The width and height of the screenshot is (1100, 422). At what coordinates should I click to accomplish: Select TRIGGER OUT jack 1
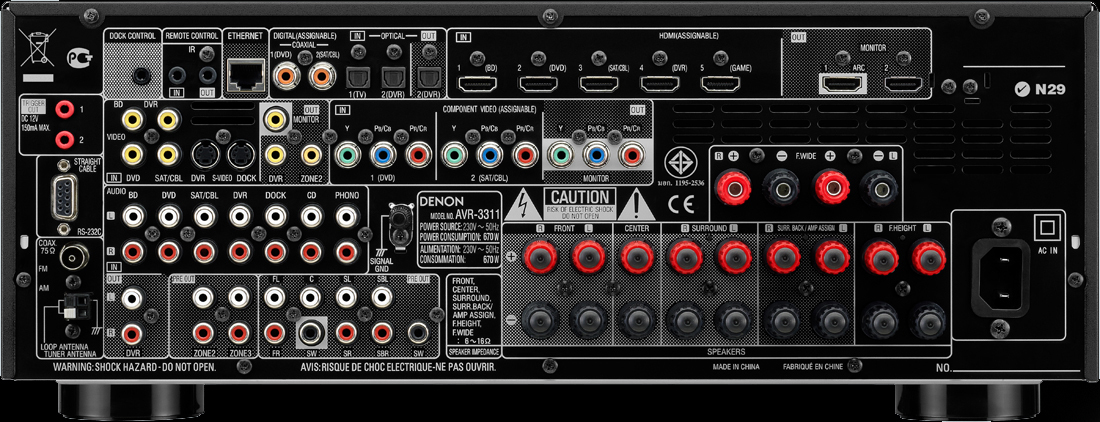pyautogui.click(x=65, y=109)
